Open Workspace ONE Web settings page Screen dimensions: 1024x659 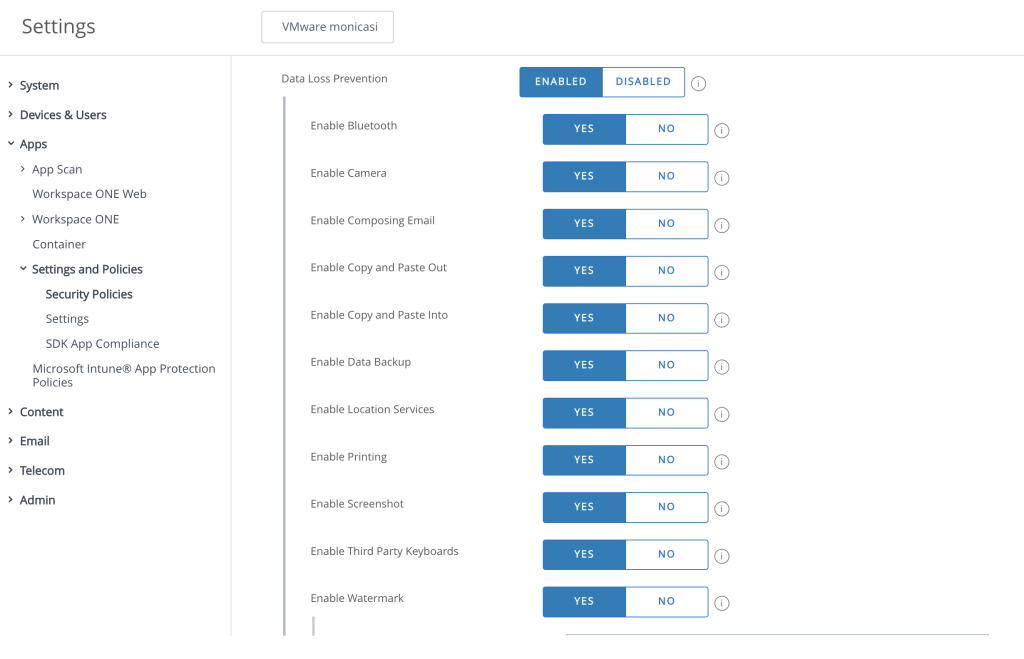click(x=89, y=194)
